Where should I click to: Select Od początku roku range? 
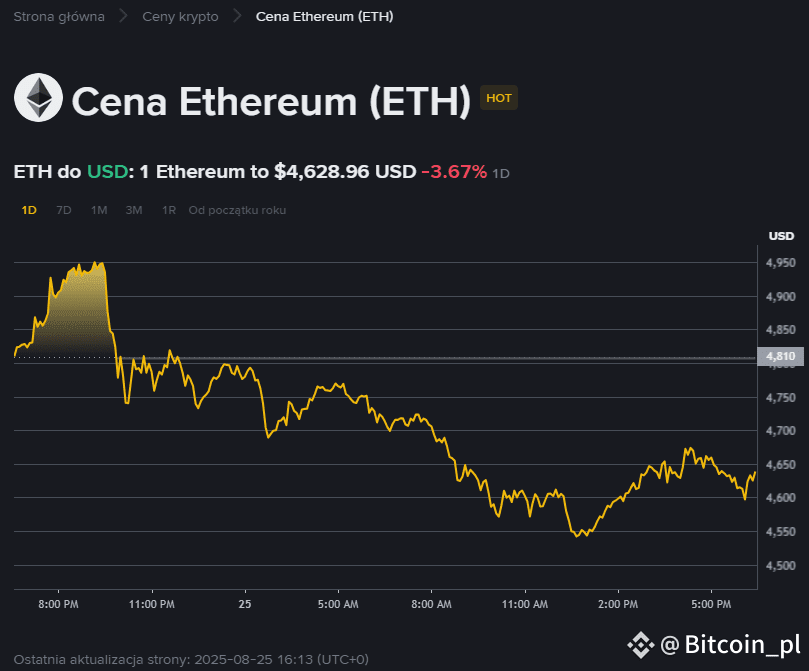point(237,210)
